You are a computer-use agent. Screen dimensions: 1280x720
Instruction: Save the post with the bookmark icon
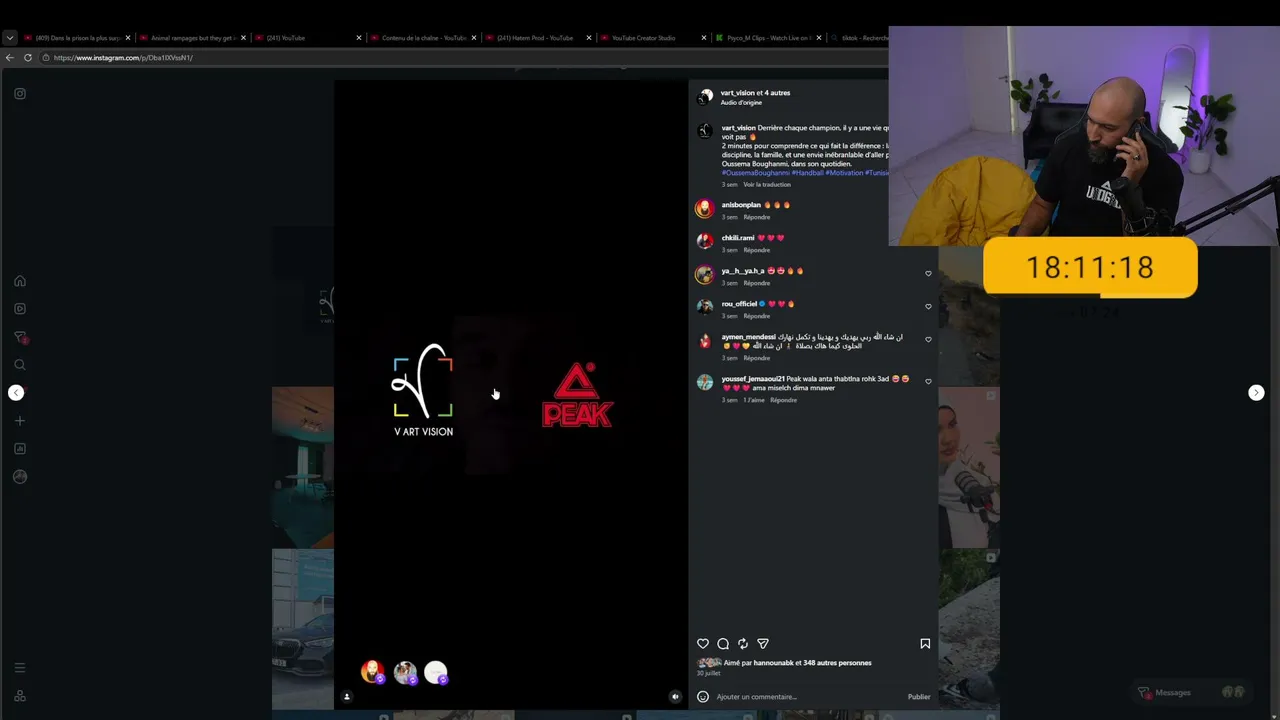[925, 644]
